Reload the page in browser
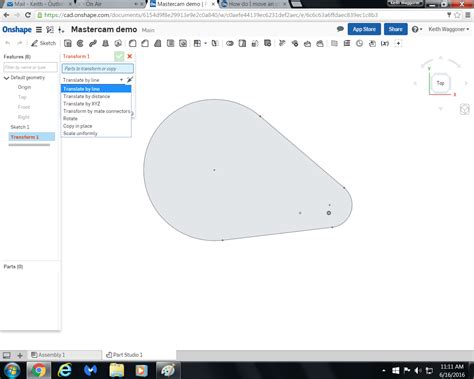Screen dimensions: 474x379 pos(28,15)
